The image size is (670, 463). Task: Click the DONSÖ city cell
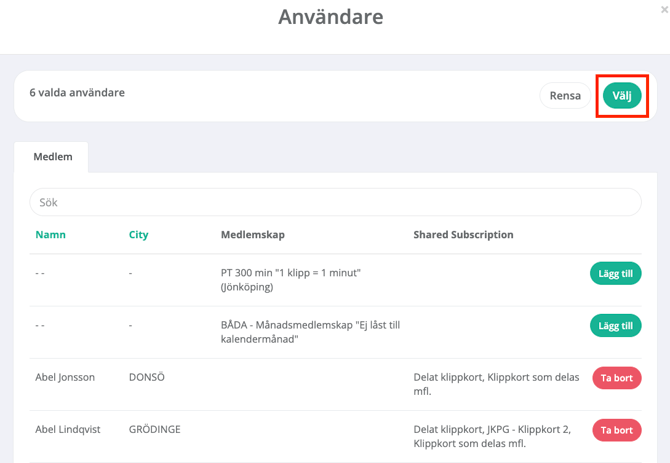(152, 378)
